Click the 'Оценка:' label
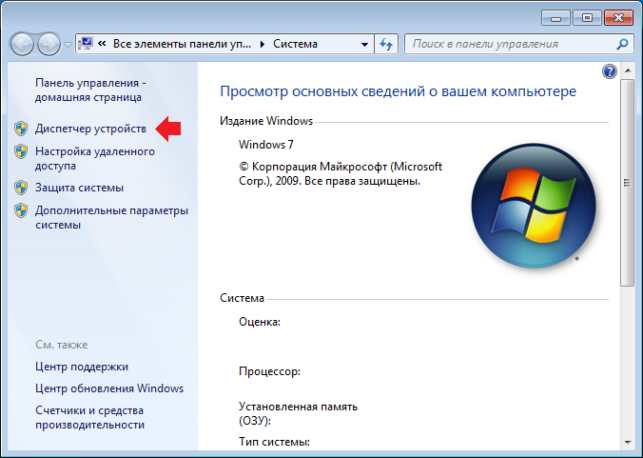The image size is (643, 458). pos(260,322)
